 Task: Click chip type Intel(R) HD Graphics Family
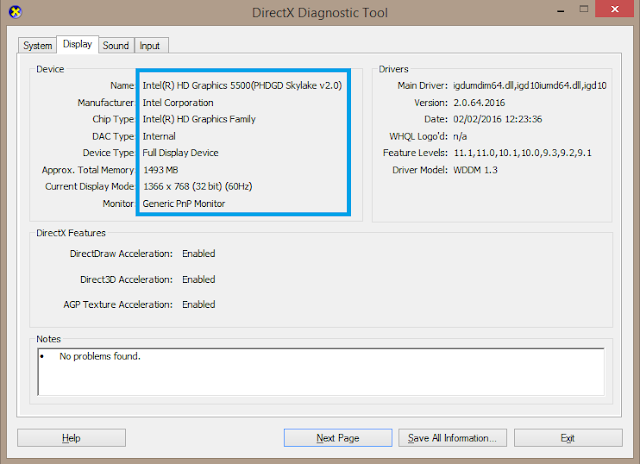coord(199,119)
